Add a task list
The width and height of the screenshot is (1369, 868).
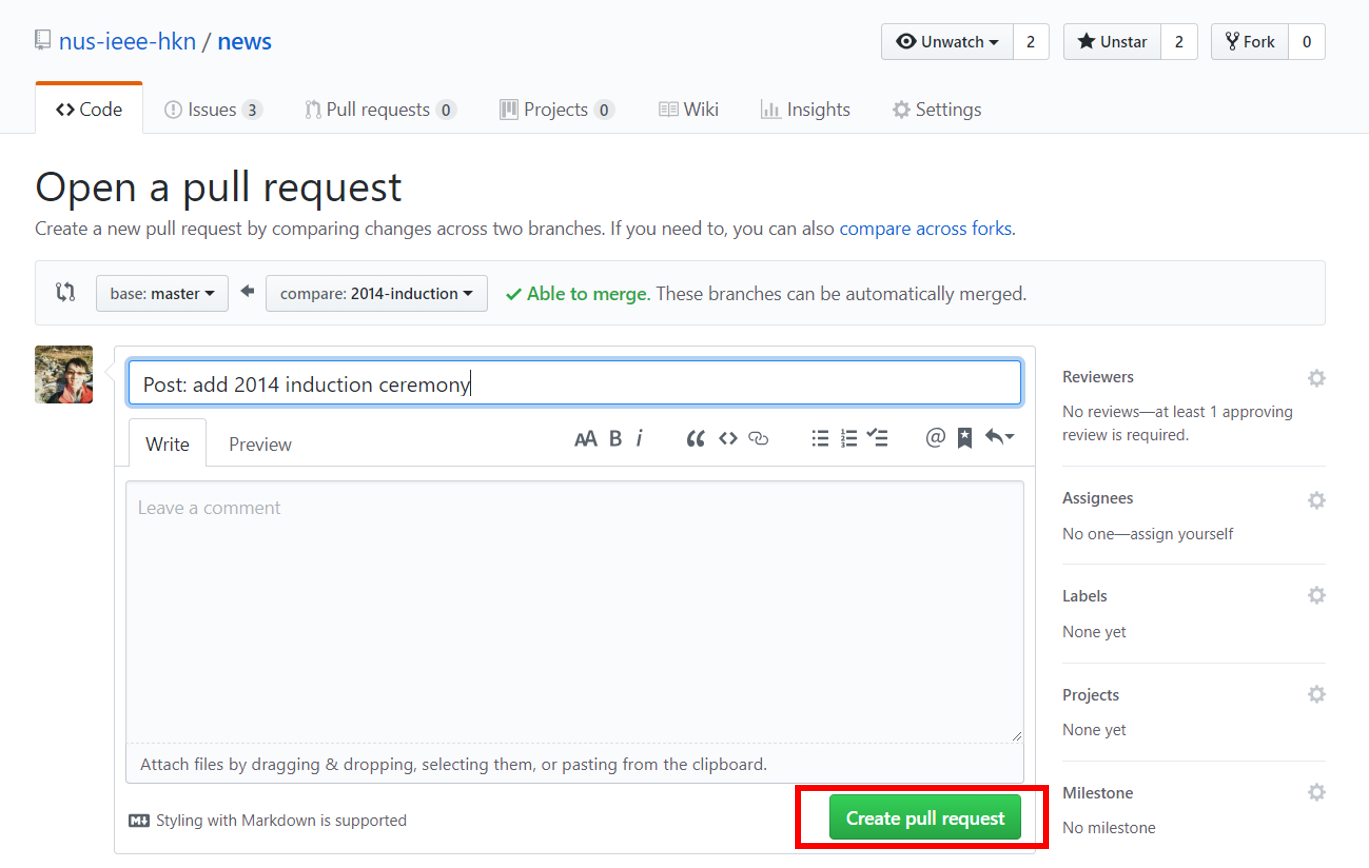coord(877,438)
